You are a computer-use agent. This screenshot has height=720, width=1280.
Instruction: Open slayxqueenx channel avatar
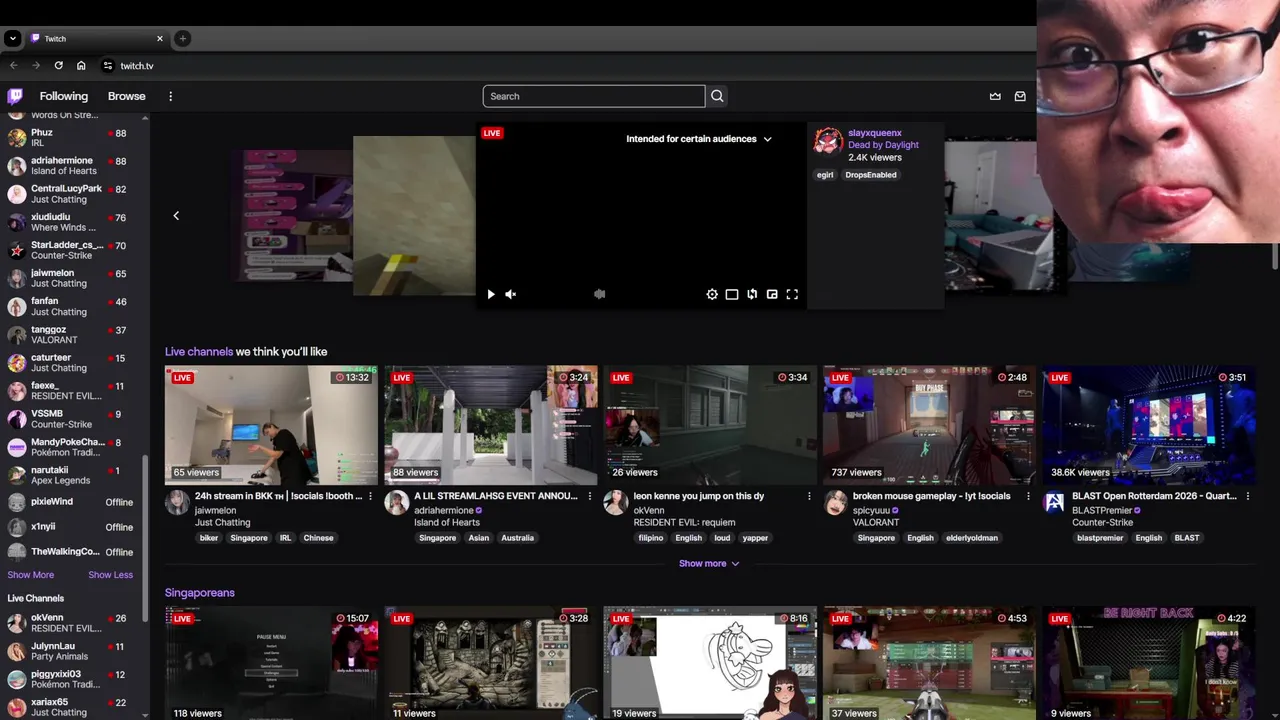[827, 141]
